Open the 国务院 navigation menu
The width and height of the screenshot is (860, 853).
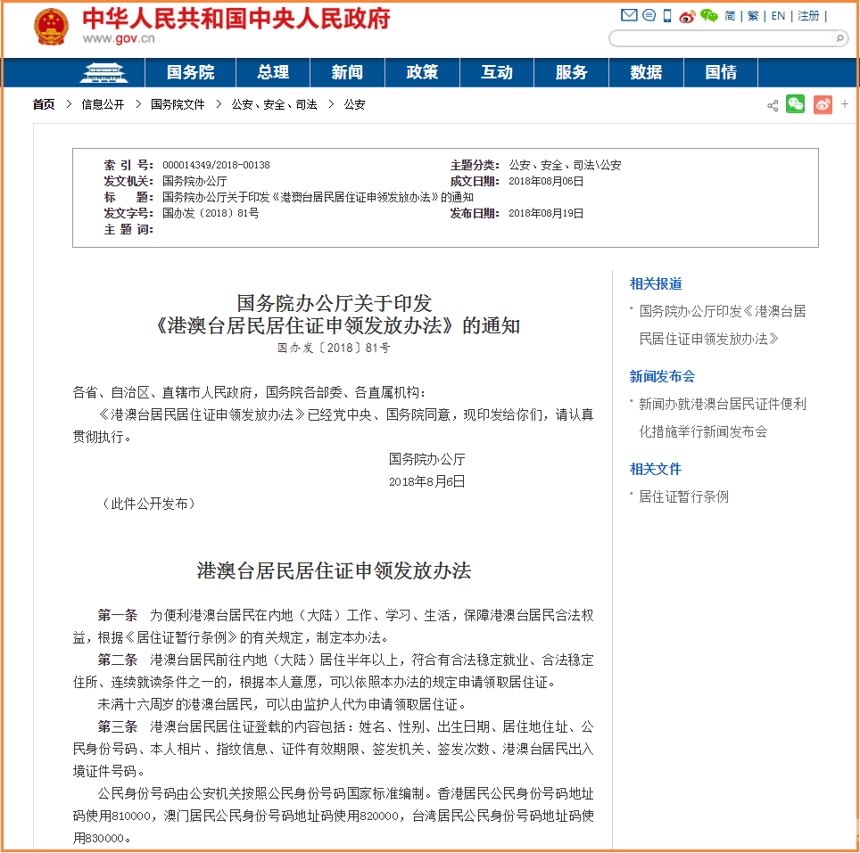click(x=190, y=72)
